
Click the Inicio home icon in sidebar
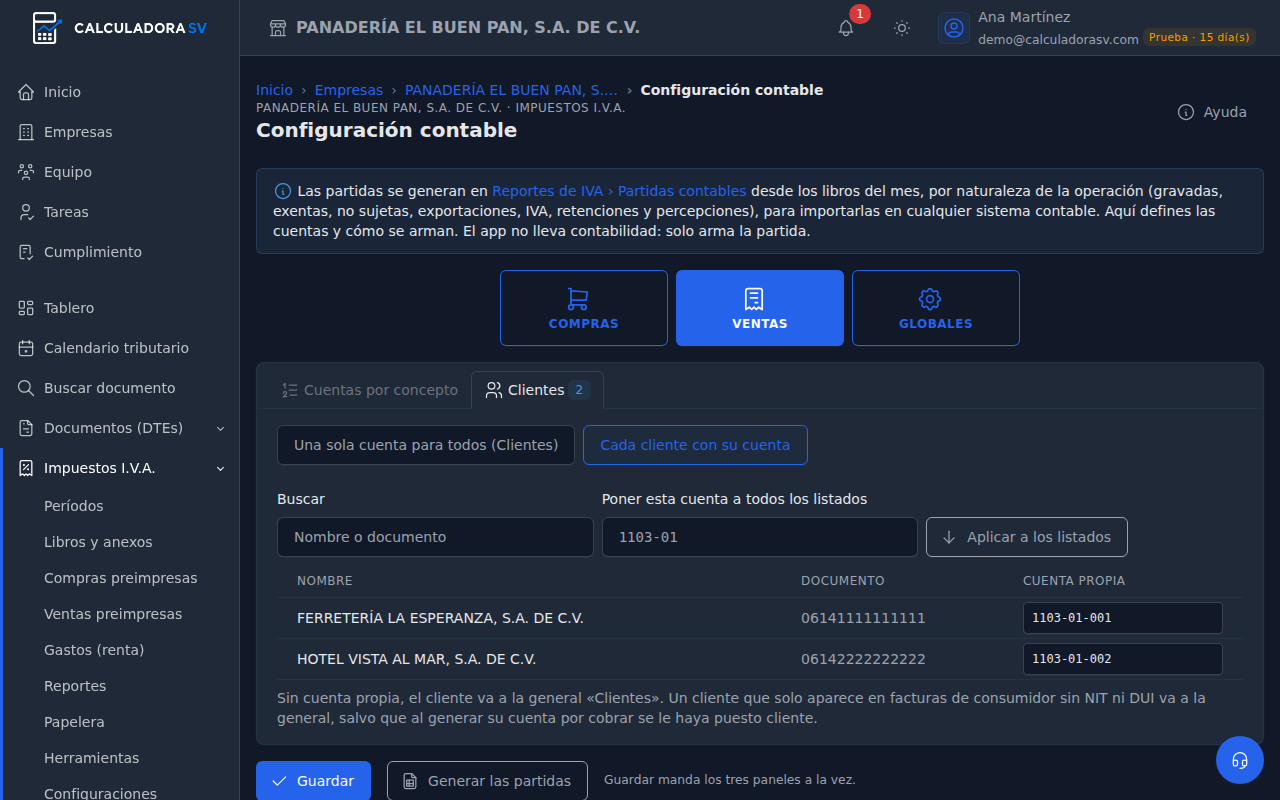(26, 92)
